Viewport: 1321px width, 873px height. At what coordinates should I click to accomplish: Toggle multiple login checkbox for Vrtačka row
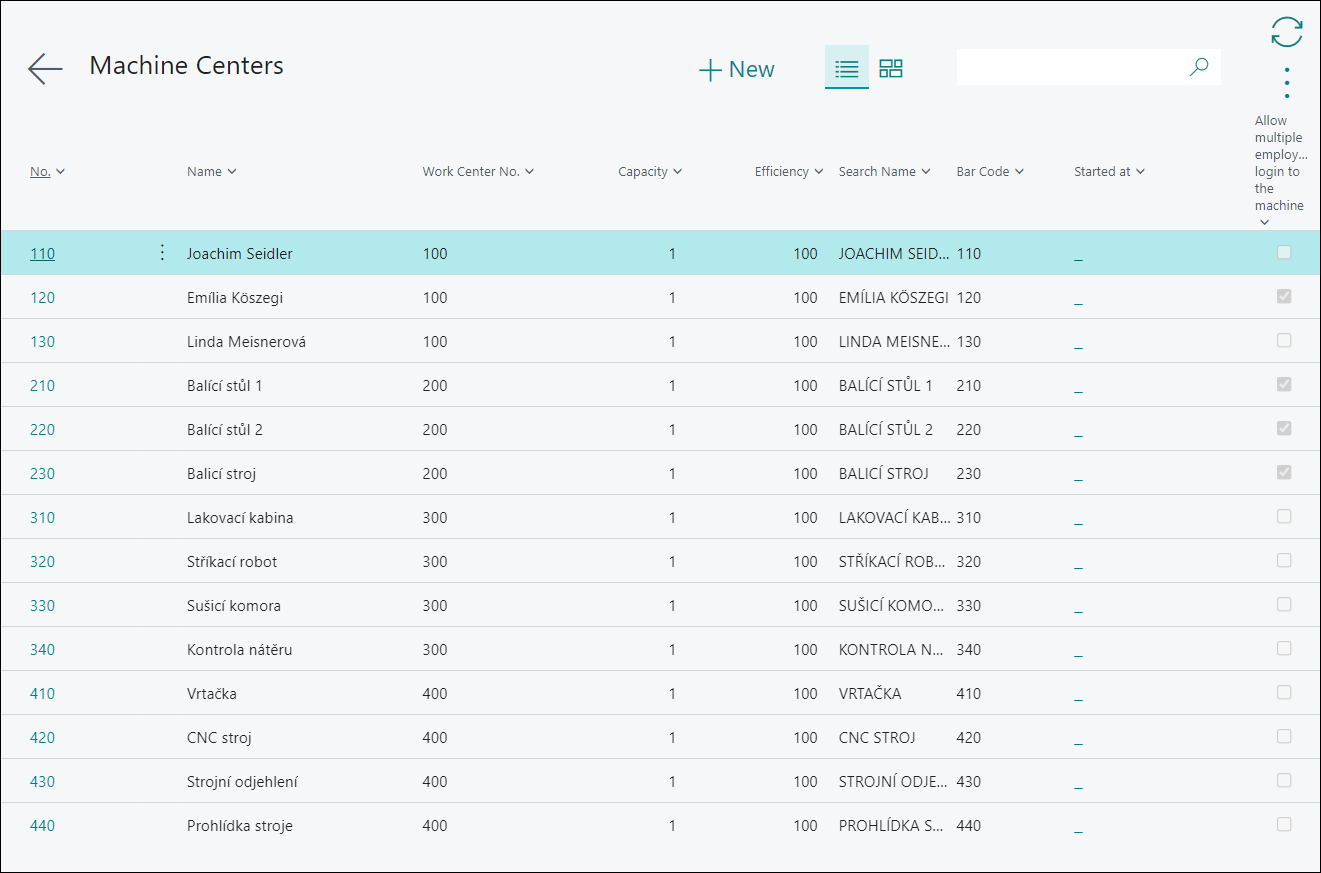click(x=1284, y=693)
